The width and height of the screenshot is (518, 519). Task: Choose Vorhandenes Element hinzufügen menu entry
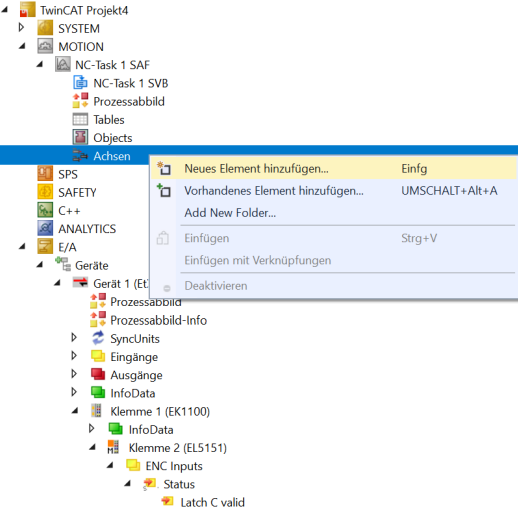coord(333,191)
